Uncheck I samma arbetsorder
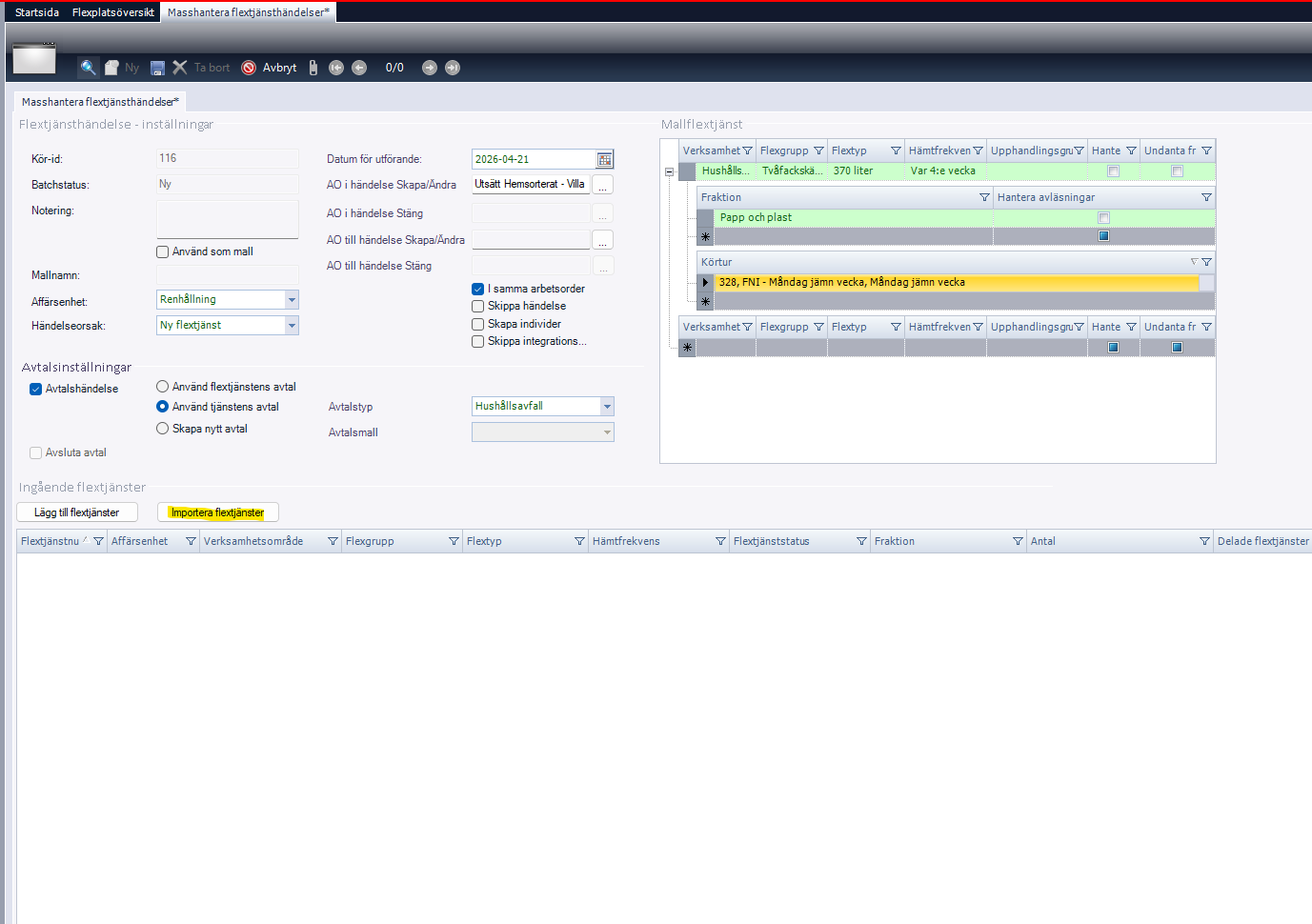Viewport: 1312px width, 924px height. tap(478, 289)
